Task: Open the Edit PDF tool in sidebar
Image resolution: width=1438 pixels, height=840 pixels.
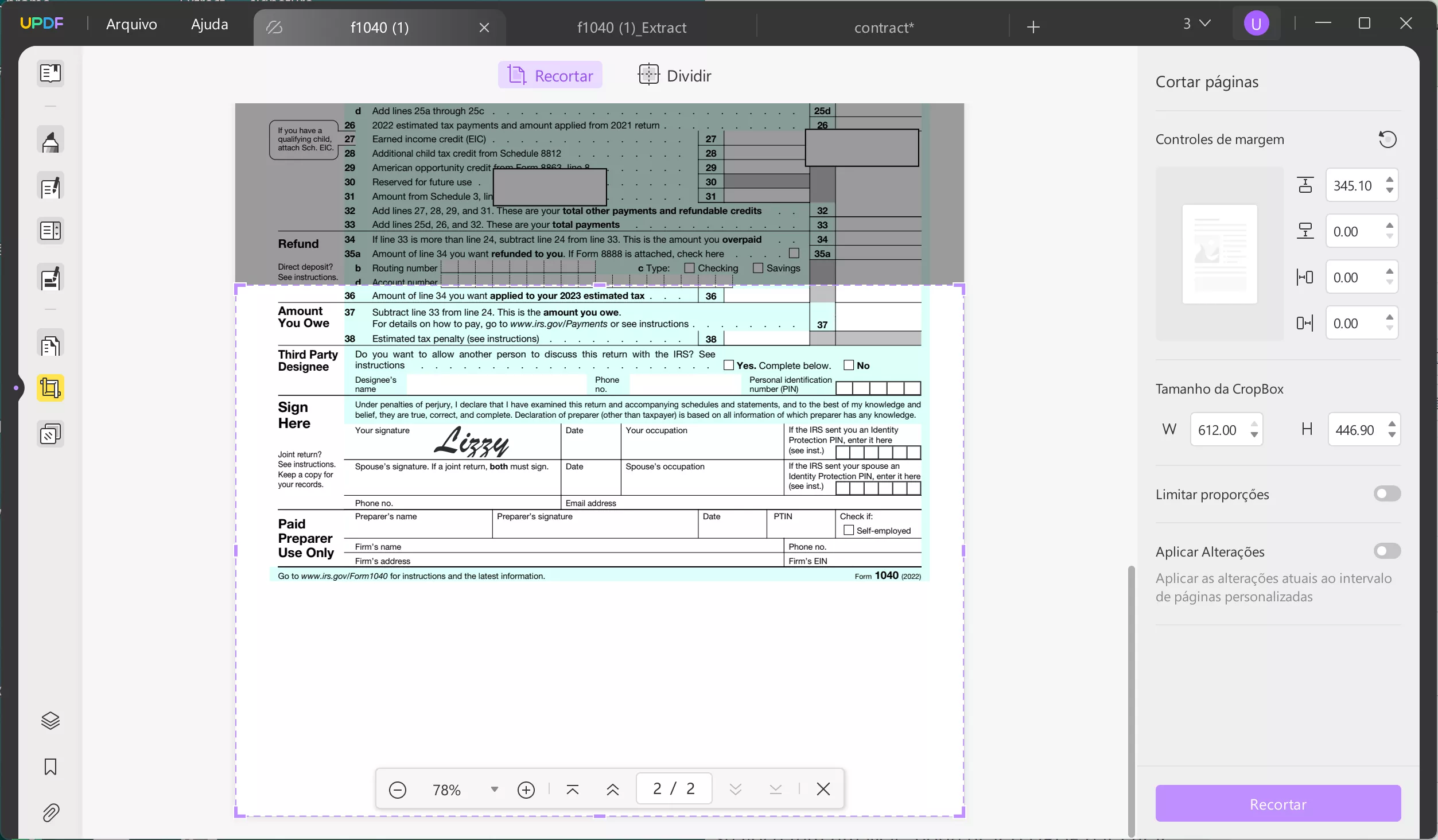Action: 50,186
